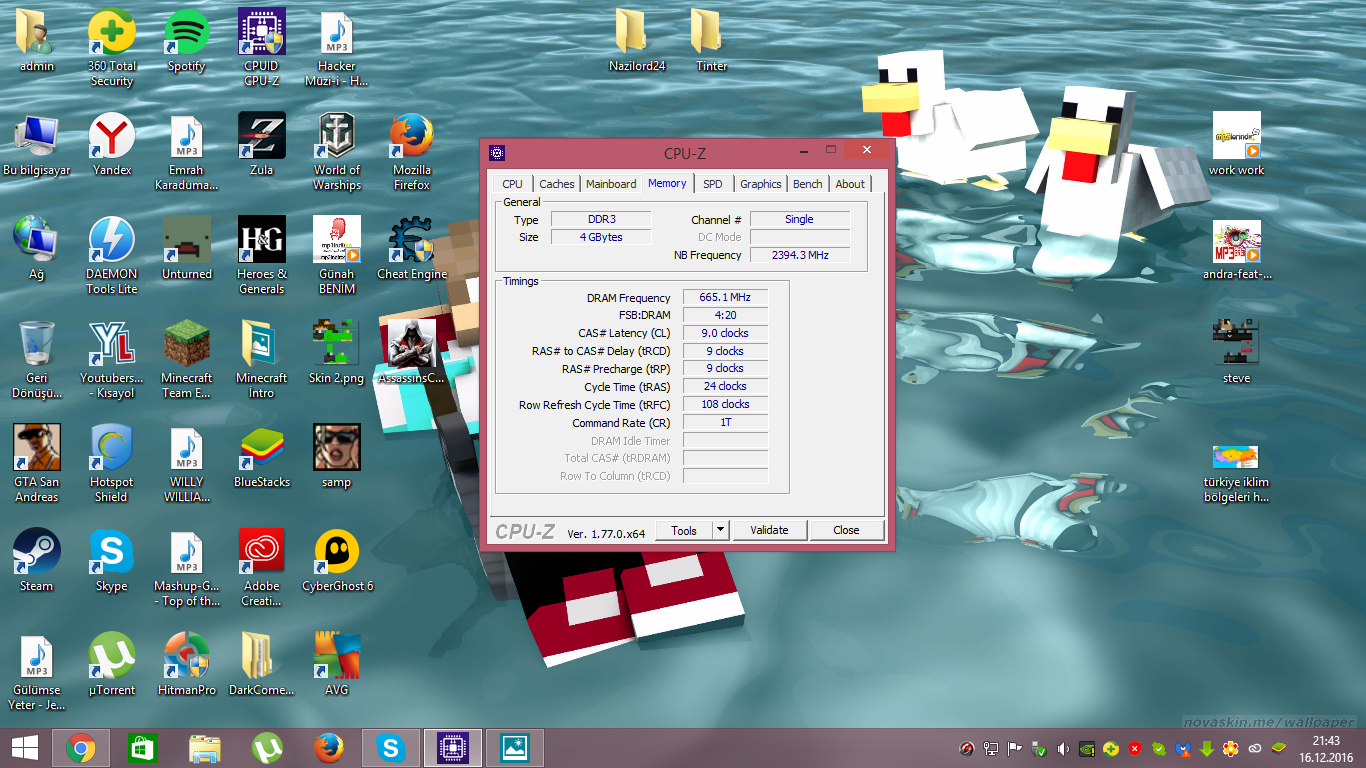Switch to the SPD tab
This screenshot has height=768, width=1366.
click(712, 184)
